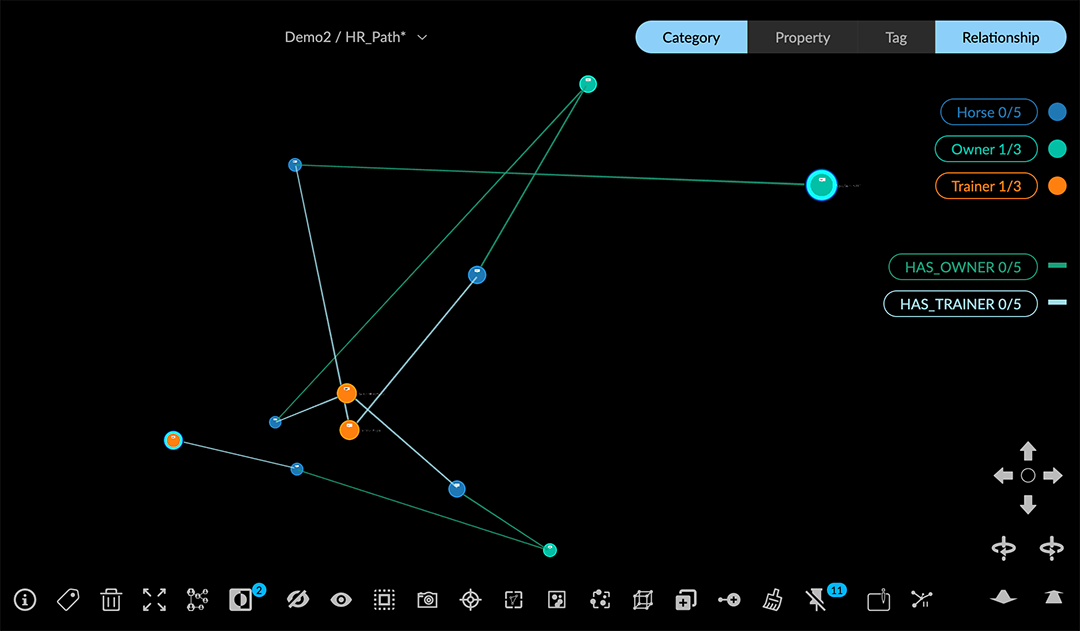Click the unpin icon with badge 11

(817, 599)
